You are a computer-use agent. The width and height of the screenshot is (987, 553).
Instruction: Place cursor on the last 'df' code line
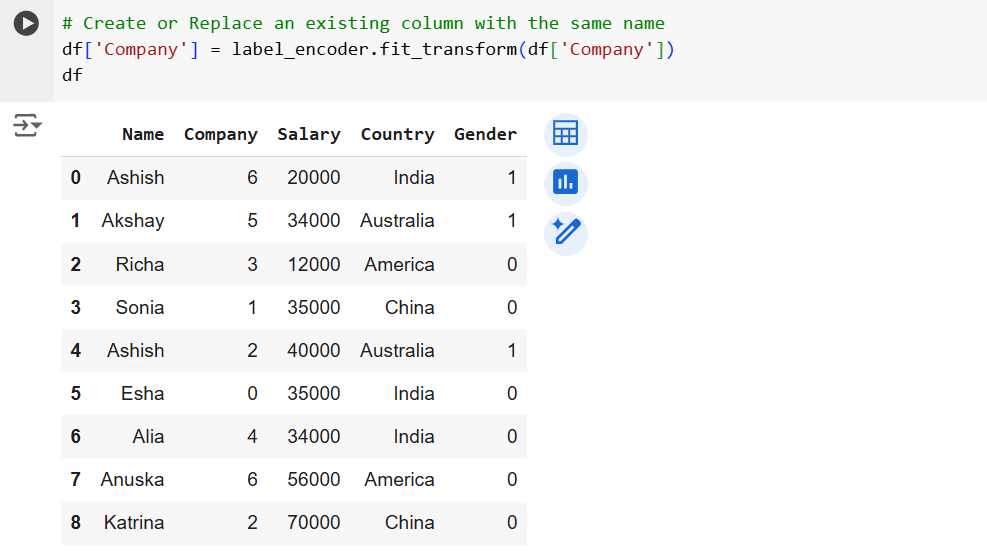coord(72,75)
